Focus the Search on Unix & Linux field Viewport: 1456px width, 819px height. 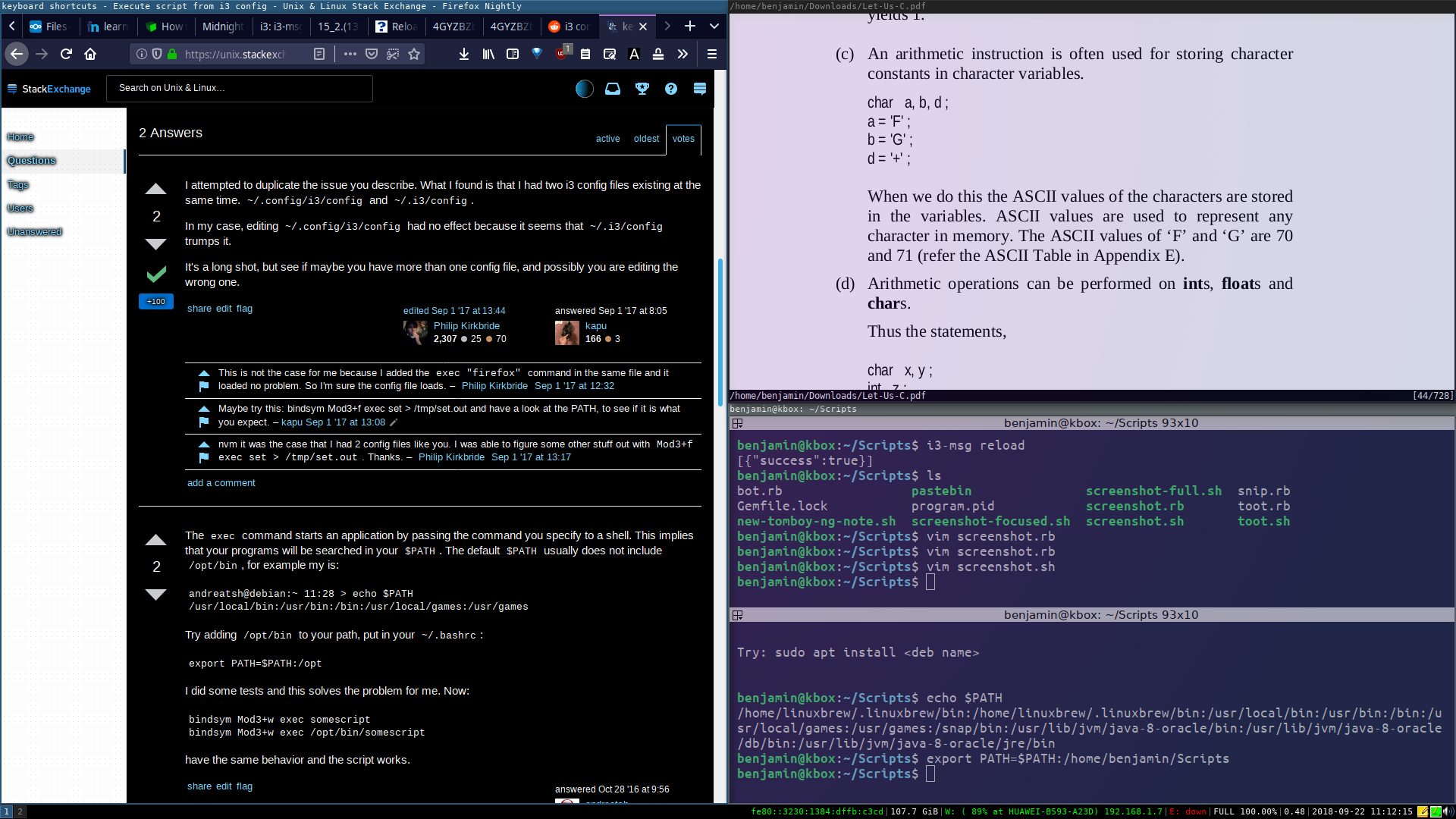coord(240,88)
